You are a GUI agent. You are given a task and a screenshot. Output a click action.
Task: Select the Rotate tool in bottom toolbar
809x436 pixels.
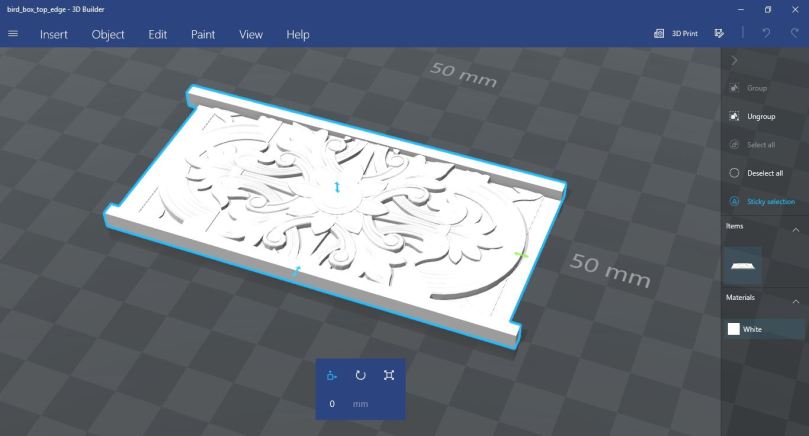(x=360, y=375)
